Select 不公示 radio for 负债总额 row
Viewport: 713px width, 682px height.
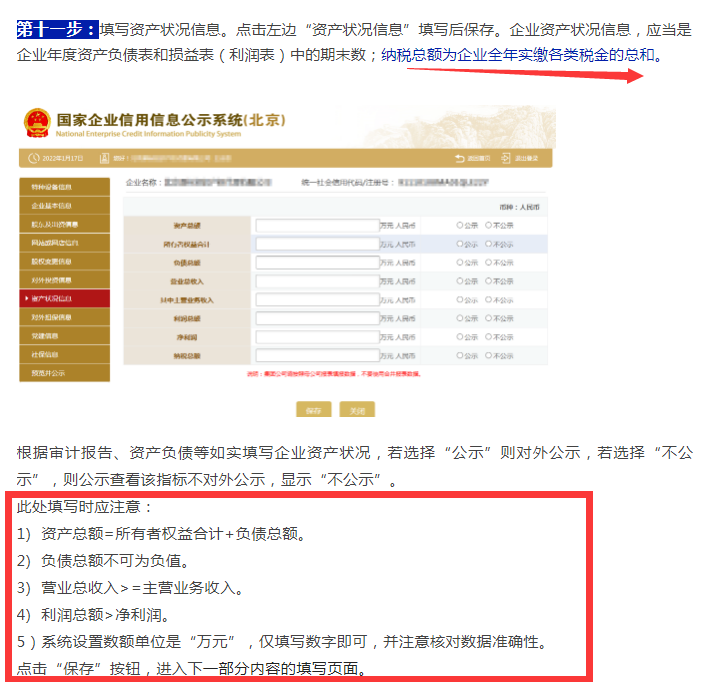pyautogui.click(x=489, y=263)
